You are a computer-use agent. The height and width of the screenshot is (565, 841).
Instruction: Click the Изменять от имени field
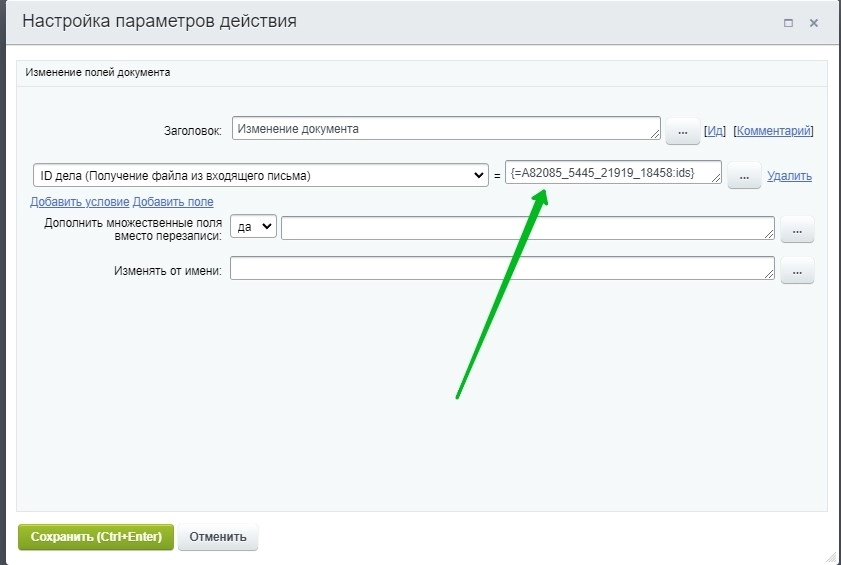502,269
